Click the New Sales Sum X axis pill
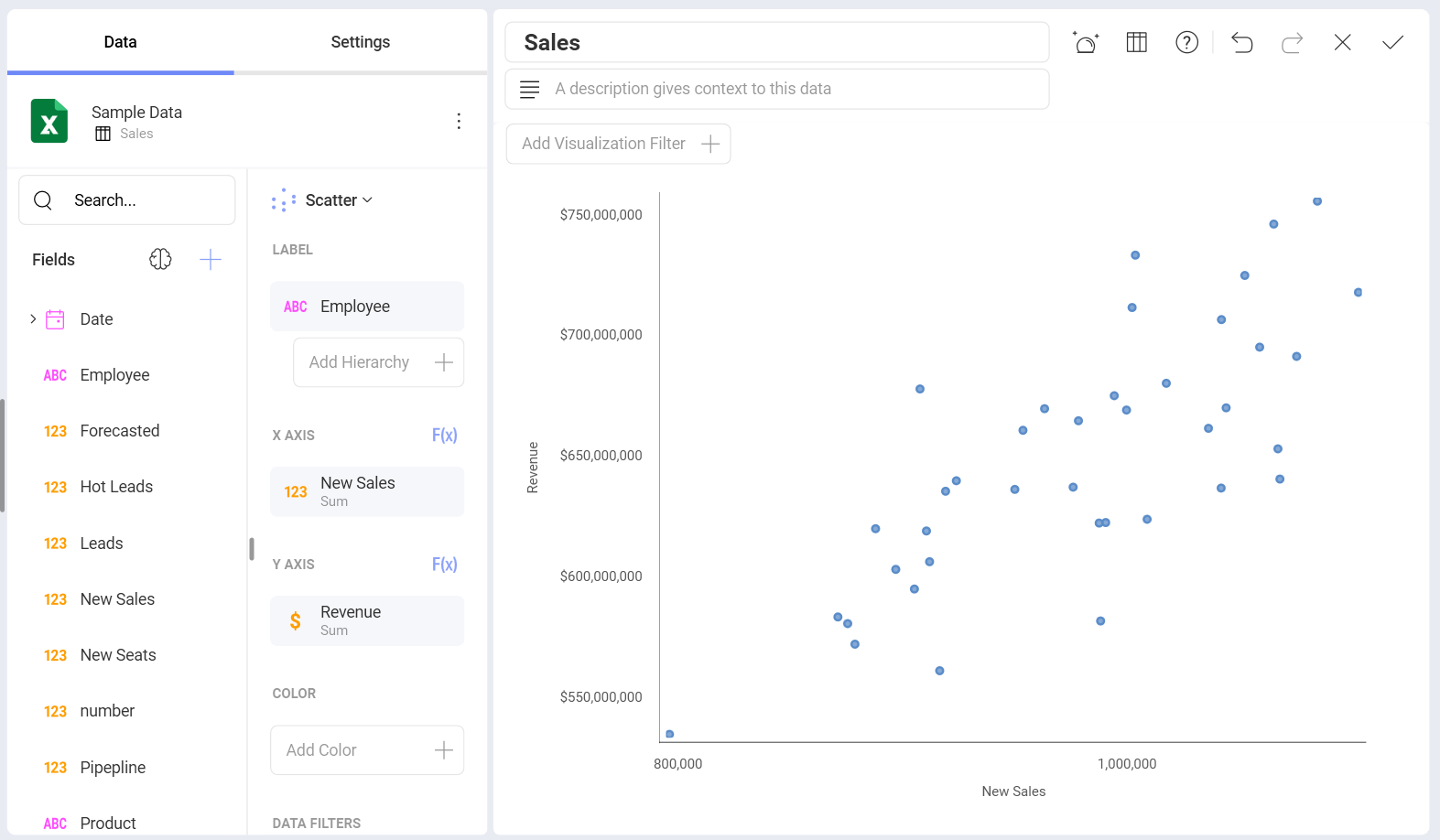The image size is (1440, 840). (x=367, y=491)
